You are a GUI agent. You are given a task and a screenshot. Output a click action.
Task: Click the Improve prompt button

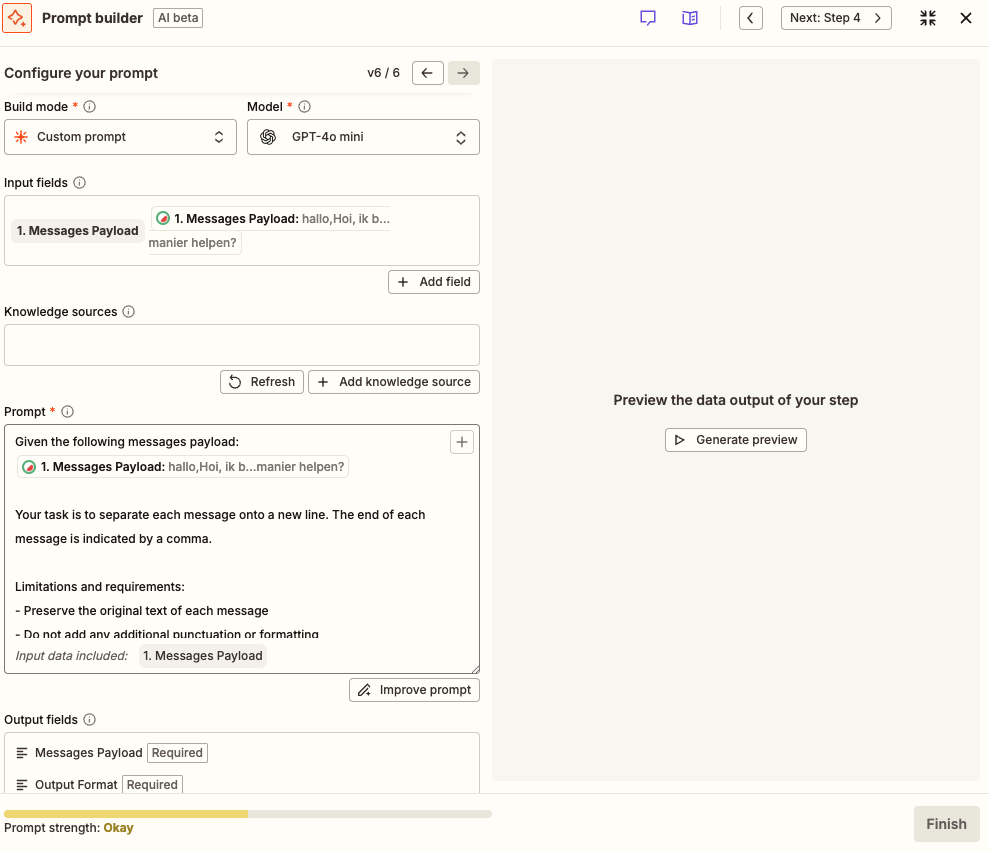[x=414, y=690]
